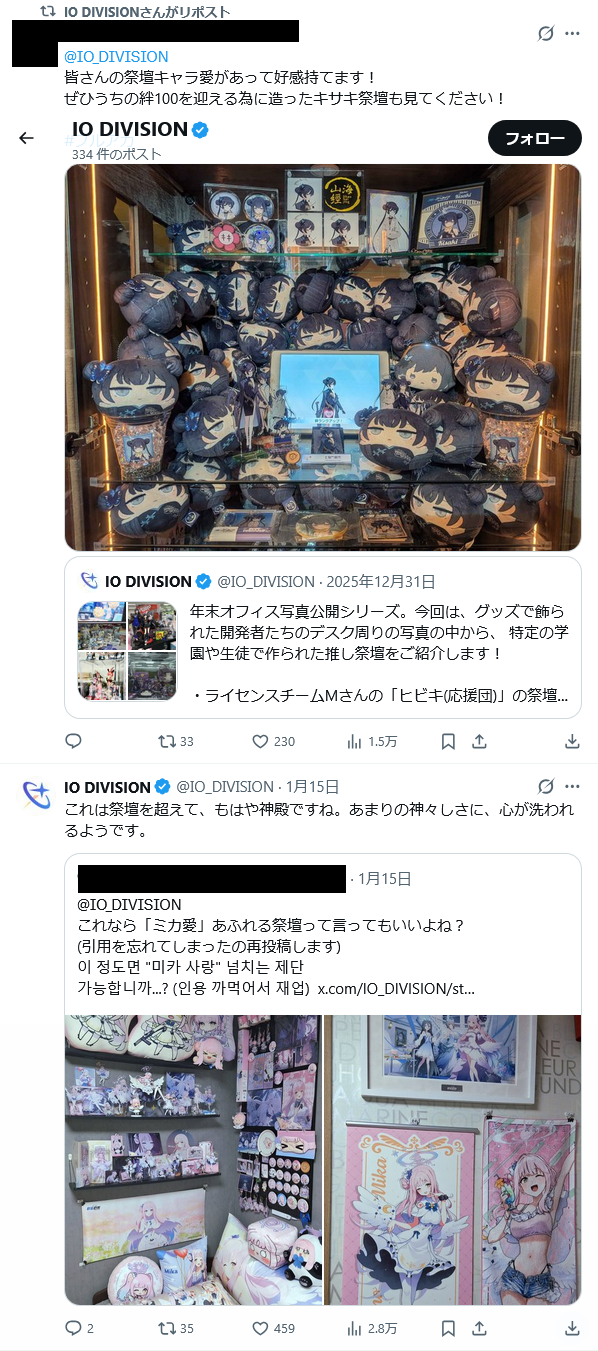Like the post with 230 likes
This screenshot has height=1351, width=598.
click(273, 741)
